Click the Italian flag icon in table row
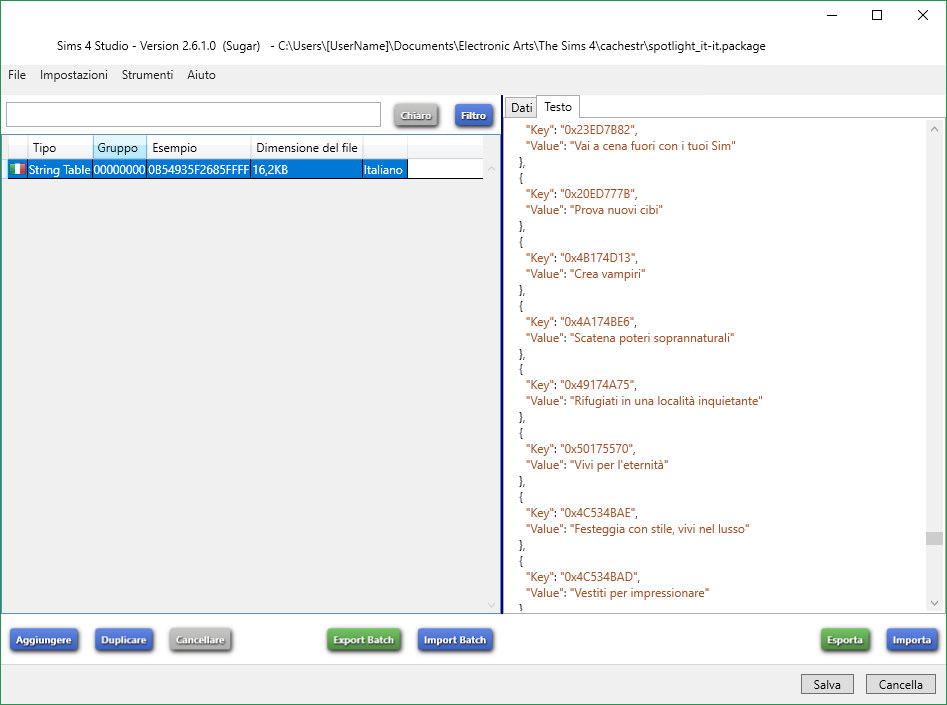Image resolution: width=947 pixels, height=705 pixels. (x=17, y=170)
